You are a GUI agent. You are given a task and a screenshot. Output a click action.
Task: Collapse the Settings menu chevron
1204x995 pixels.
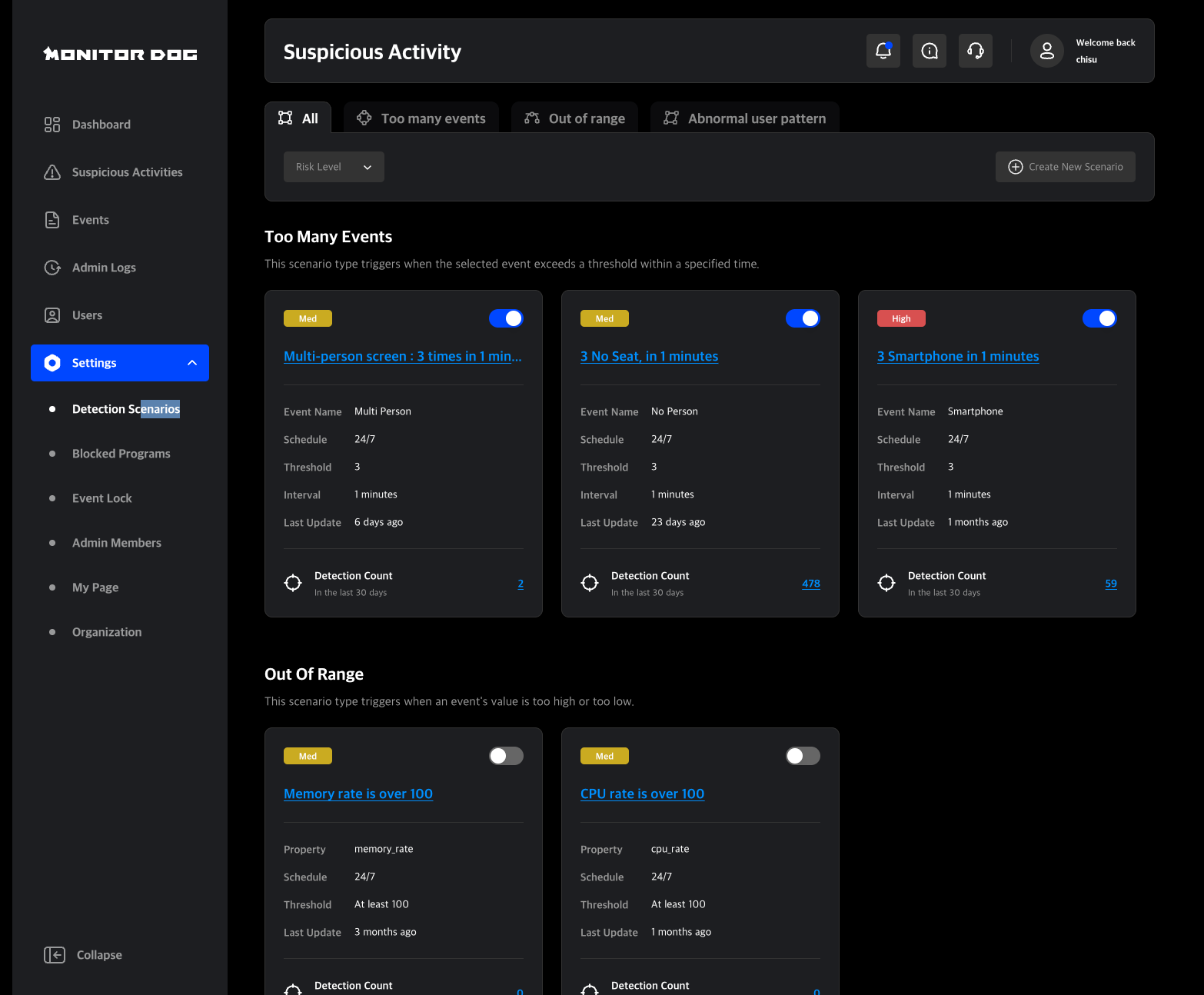(x=192, y=363)
